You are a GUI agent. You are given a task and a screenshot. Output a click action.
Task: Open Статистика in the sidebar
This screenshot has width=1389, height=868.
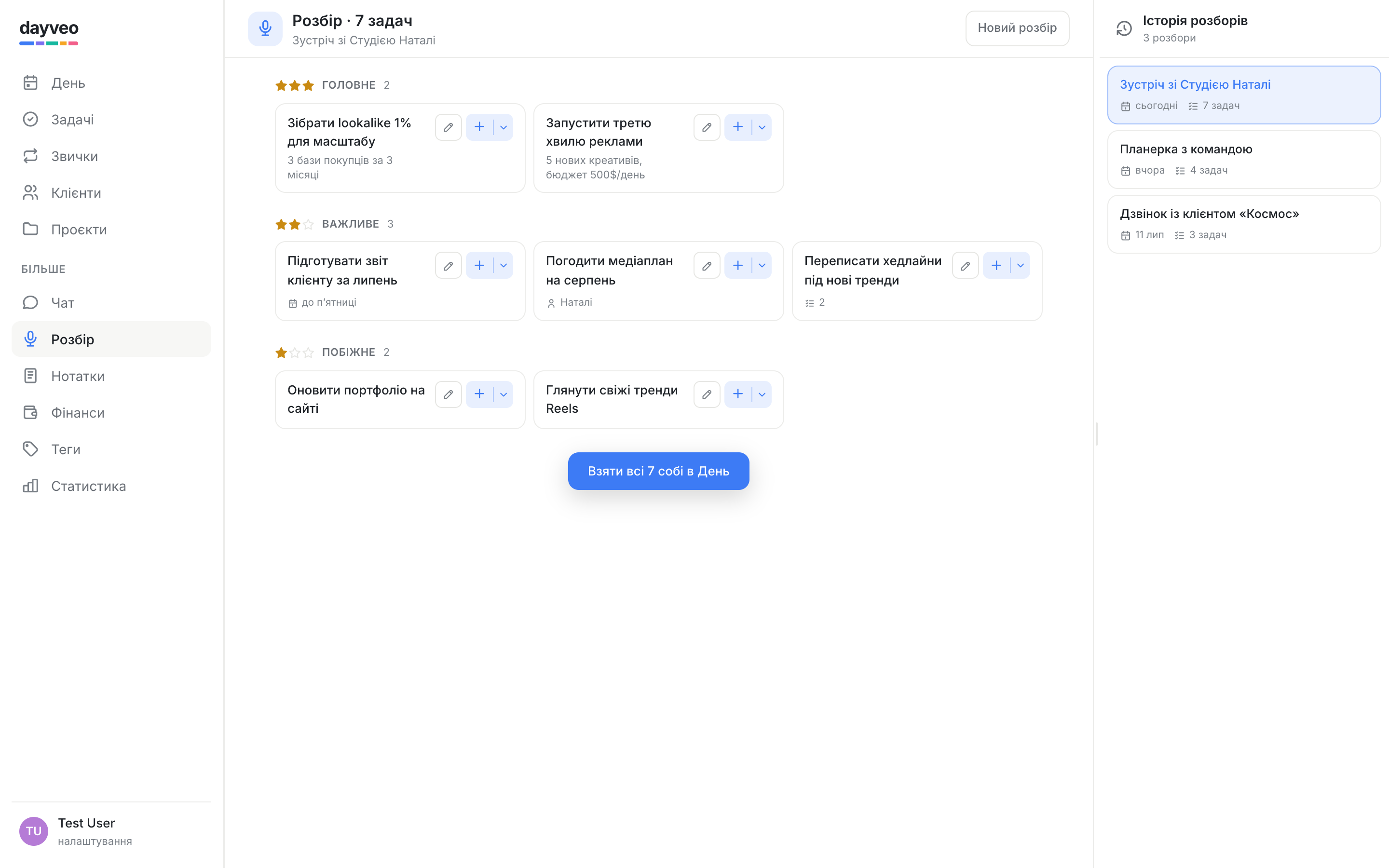click(x=111, y=486)
